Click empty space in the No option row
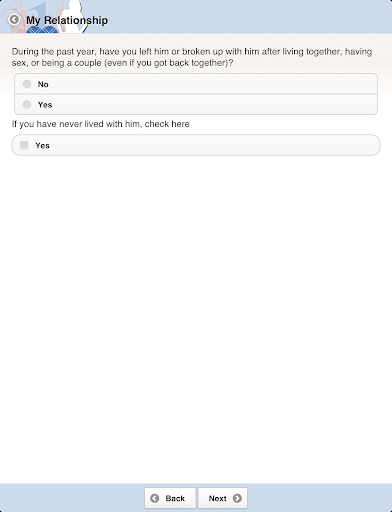The image size is (392, 512). point(213,84)
